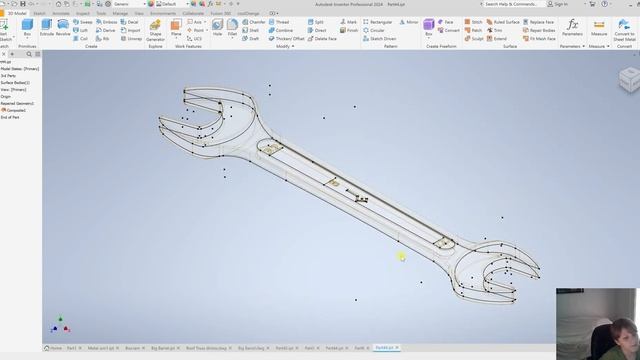This screenshot has height=360, width=640.
Task: Expand the Parameters panel dropdown
Action: tap(583, 47)
